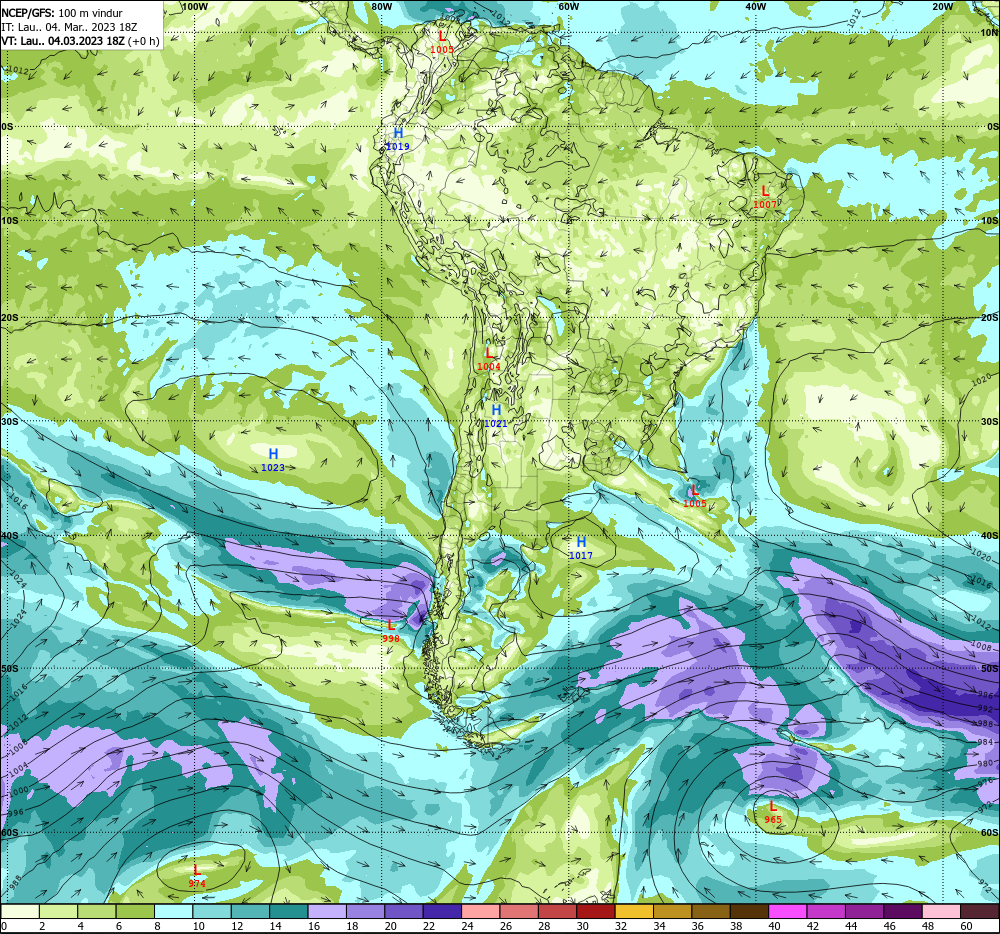Click the 80W longitude label
The width and height of the screenshot is (1000, 934).
tap(381, 6)
